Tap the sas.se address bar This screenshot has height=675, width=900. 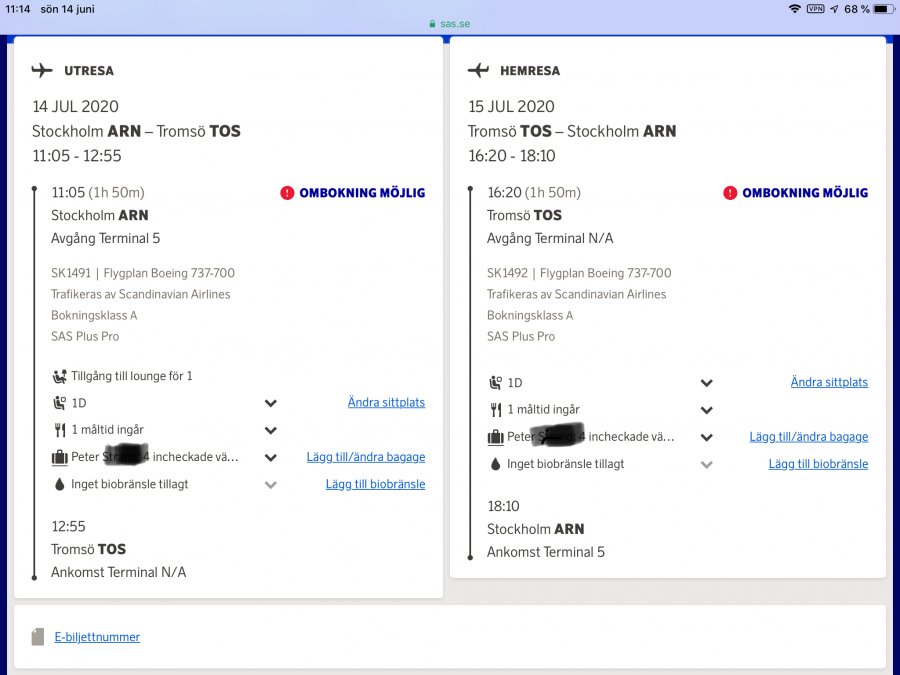click(450, 23)
